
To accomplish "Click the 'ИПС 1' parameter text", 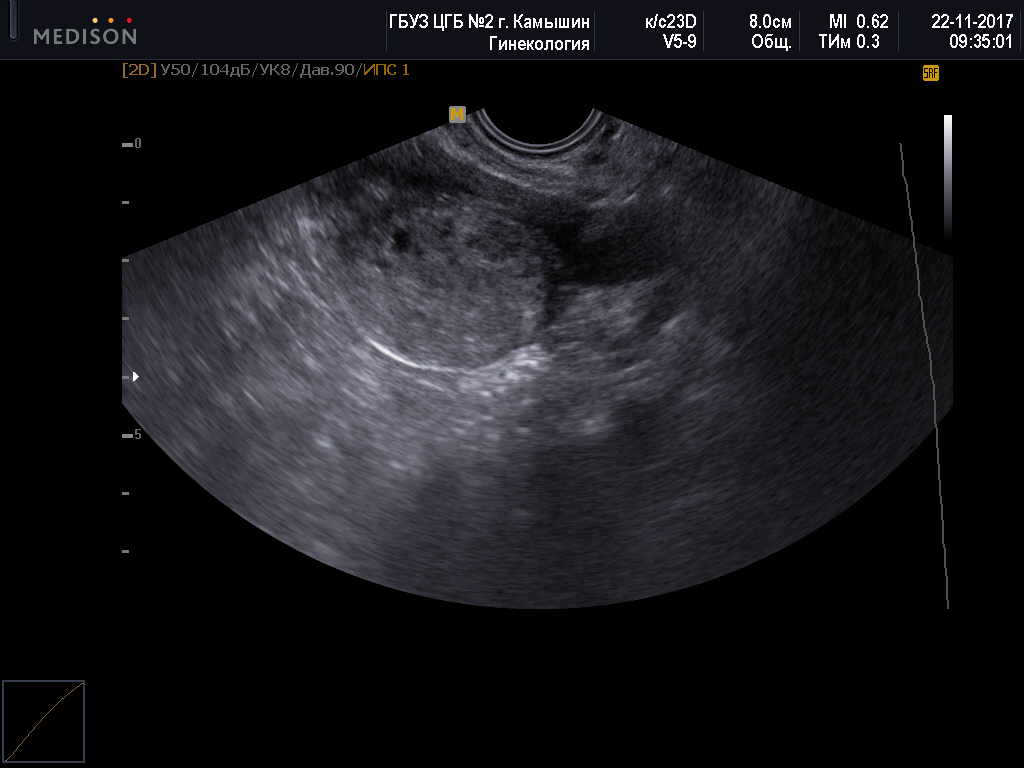I will [386, 70].
